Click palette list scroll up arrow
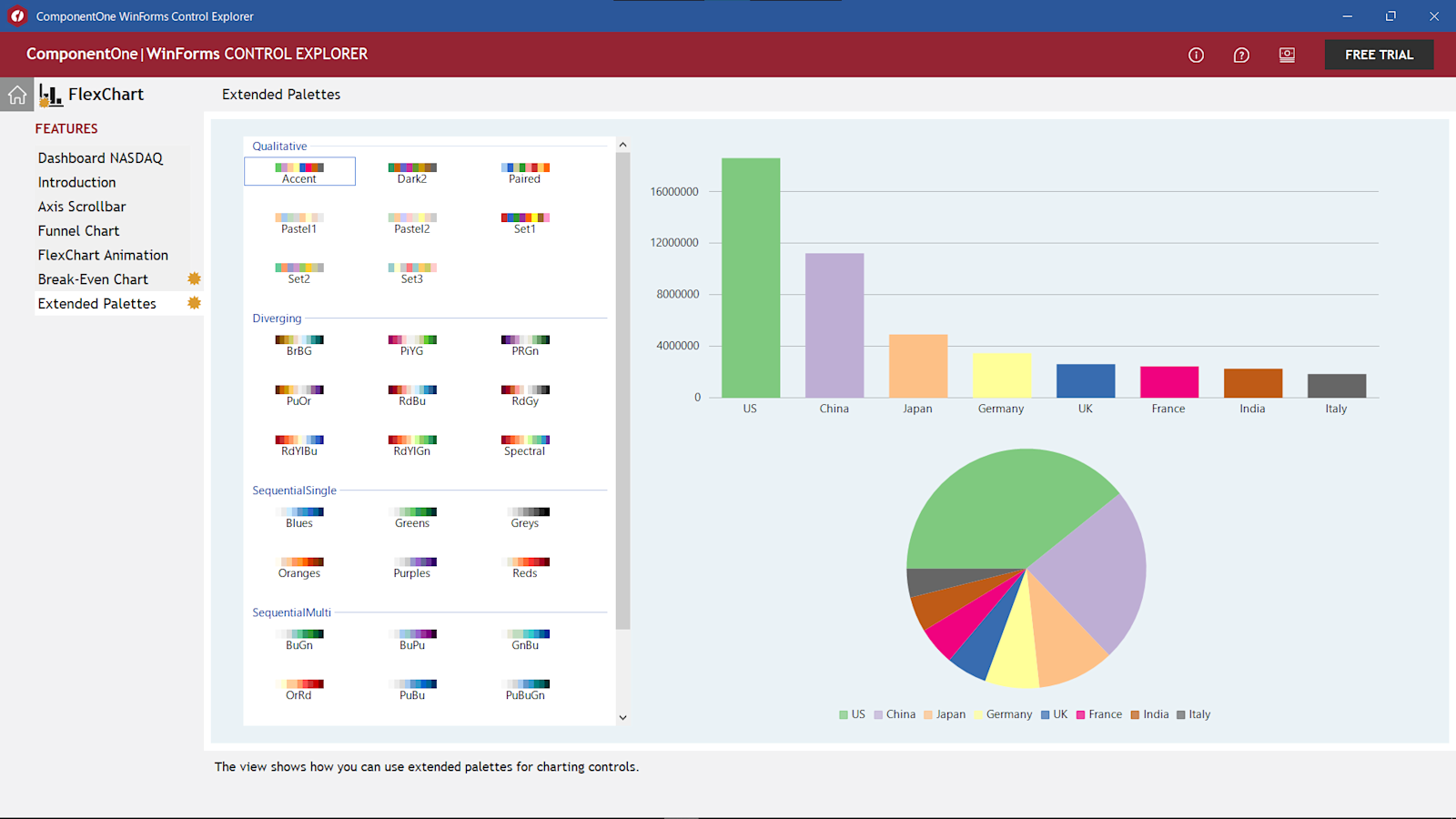Screen dimensions: 1456x819 622,145
